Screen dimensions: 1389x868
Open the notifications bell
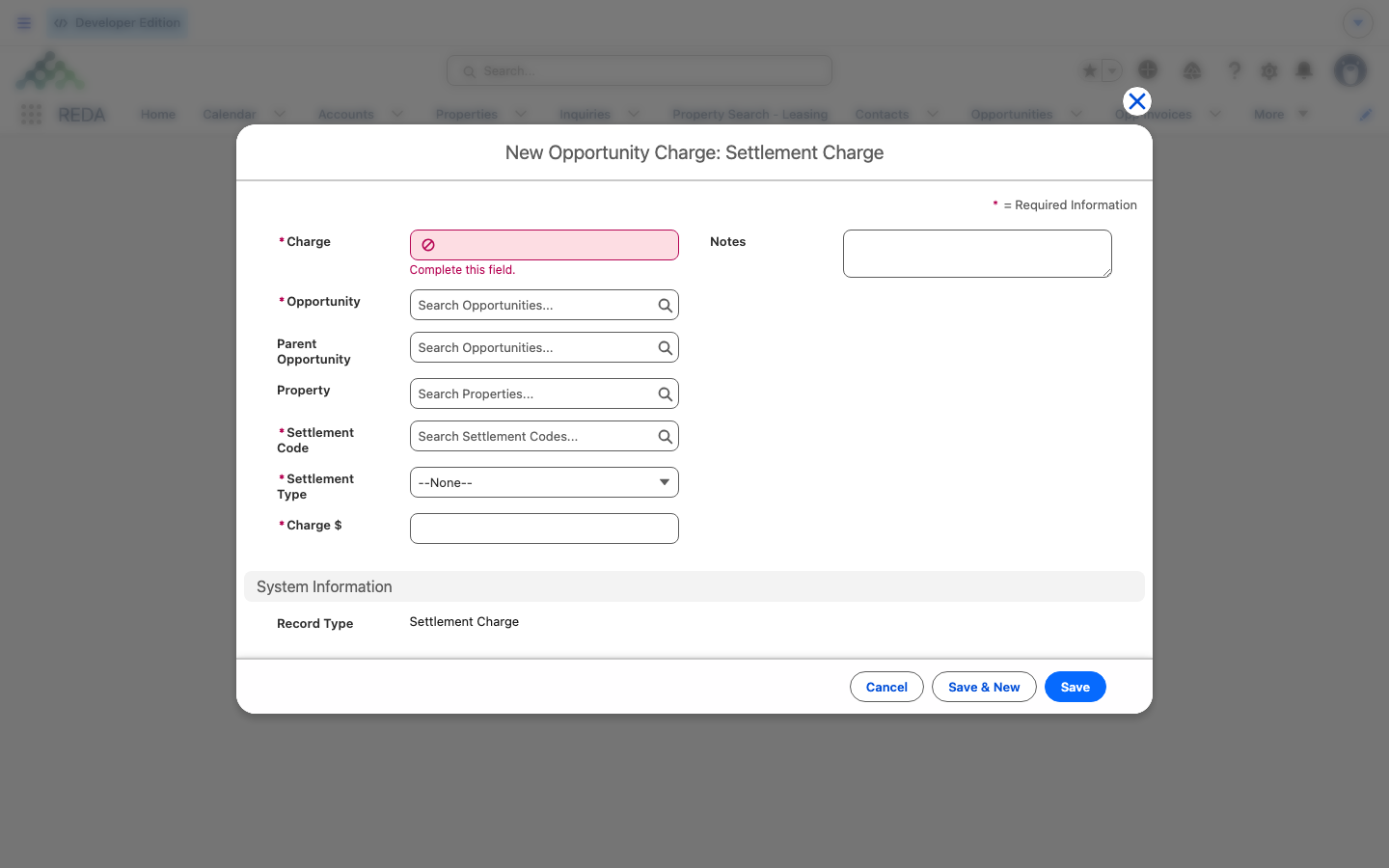[1304, 70]
